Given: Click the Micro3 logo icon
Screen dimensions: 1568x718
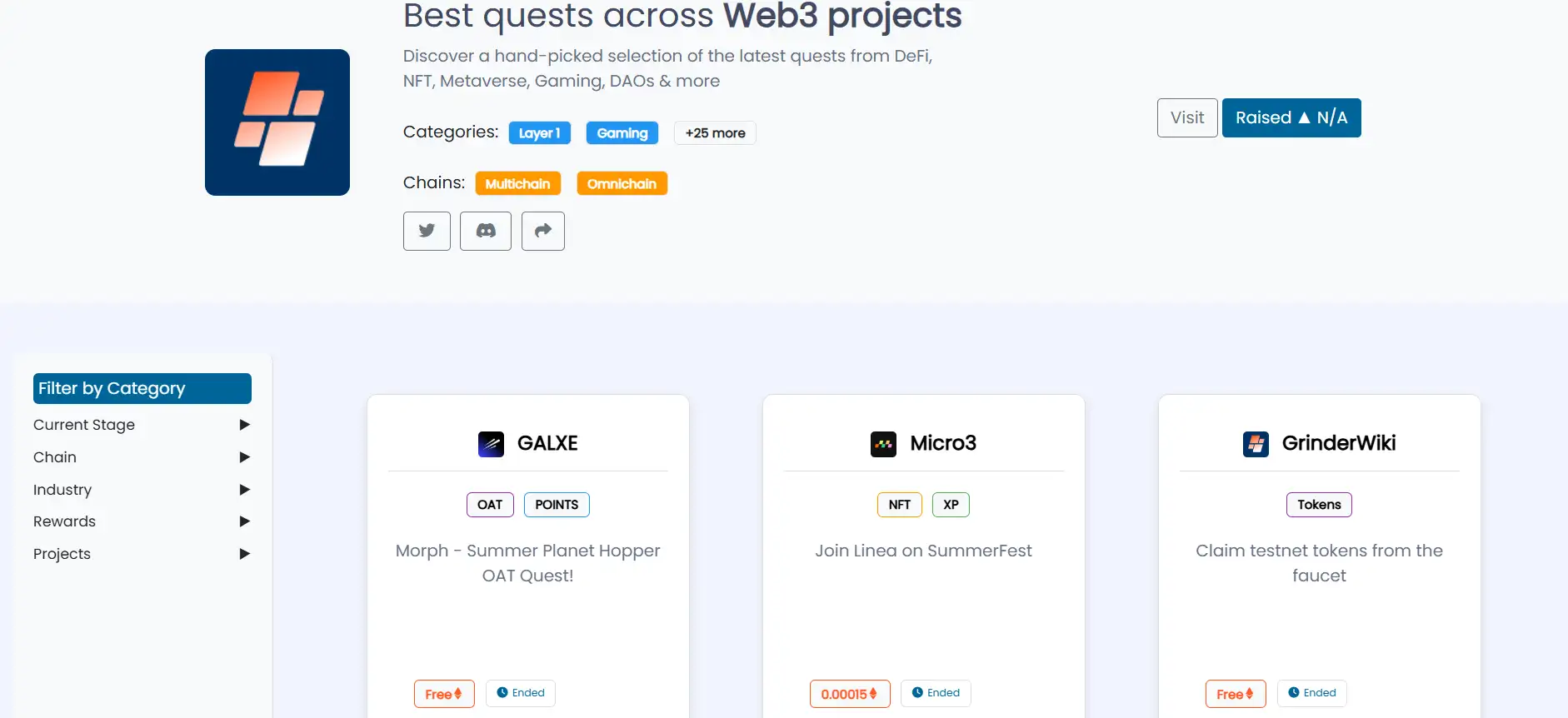Looking at the screenshot, I should click(883, 444).
